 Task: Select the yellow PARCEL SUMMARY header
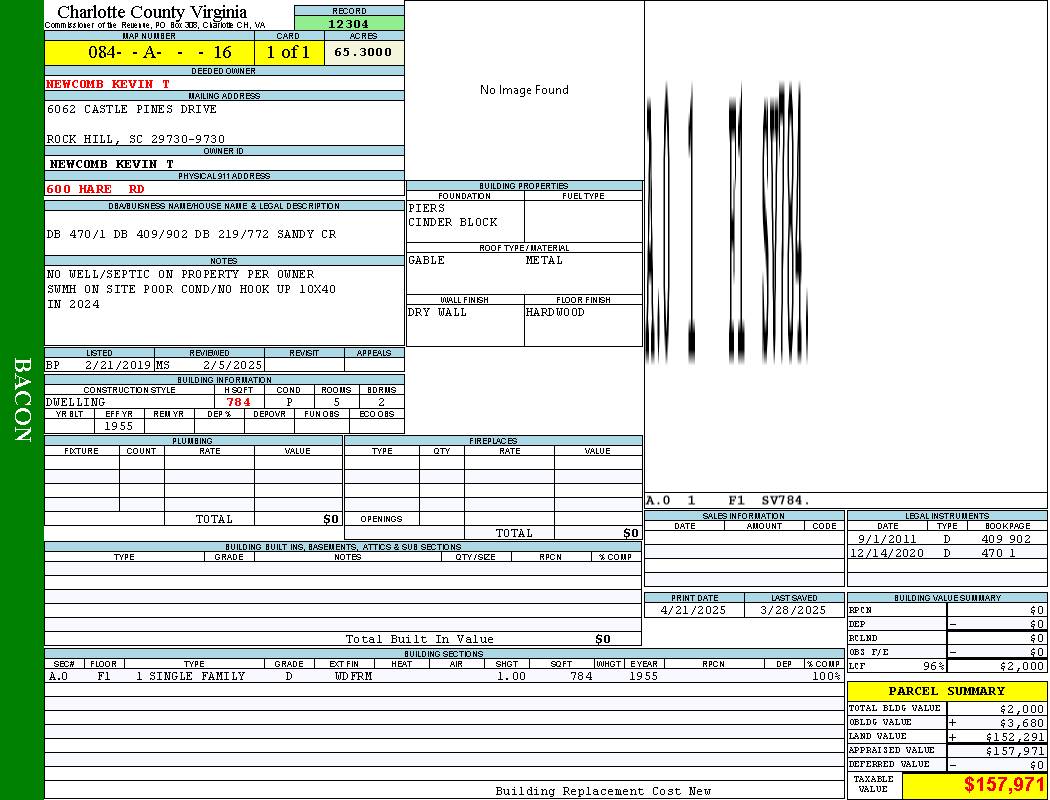click(x=946, y=691)
